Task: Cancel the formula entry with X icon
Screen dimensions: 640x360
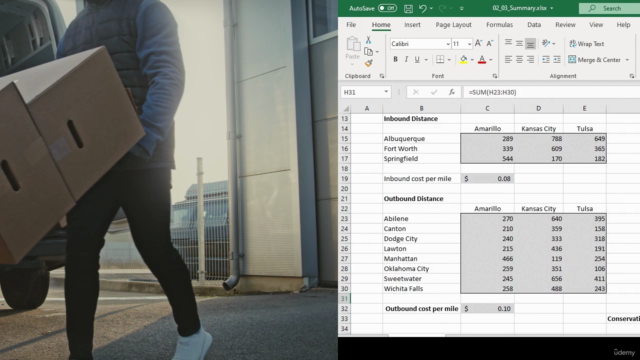Action: coord(416,92)
